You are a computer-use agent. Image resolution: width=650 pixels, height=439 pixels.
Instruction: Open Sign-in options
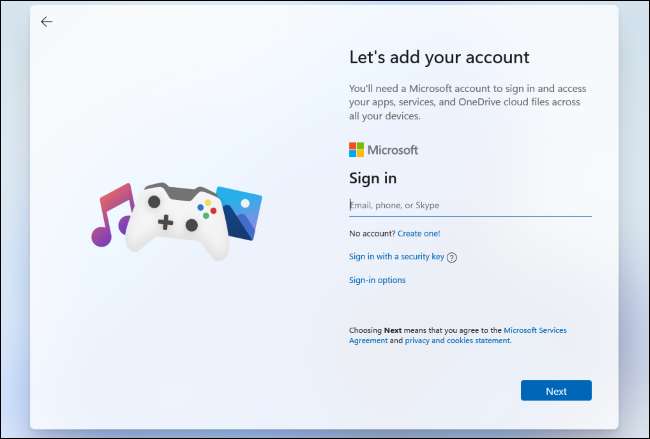point(377,280)
